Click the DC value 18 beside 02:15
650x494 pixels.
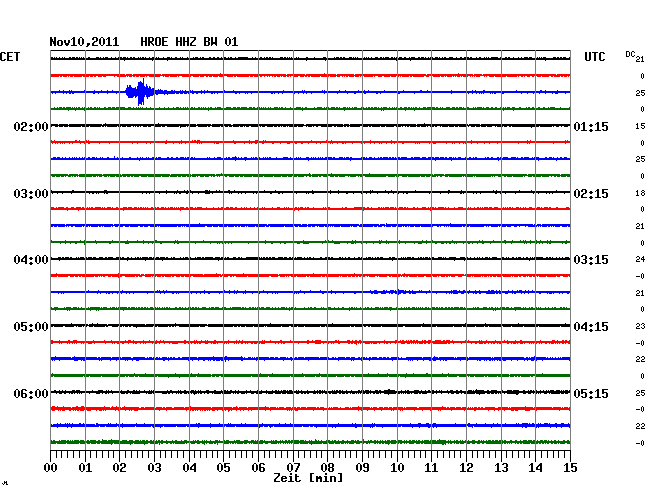(x=640, y=193)
